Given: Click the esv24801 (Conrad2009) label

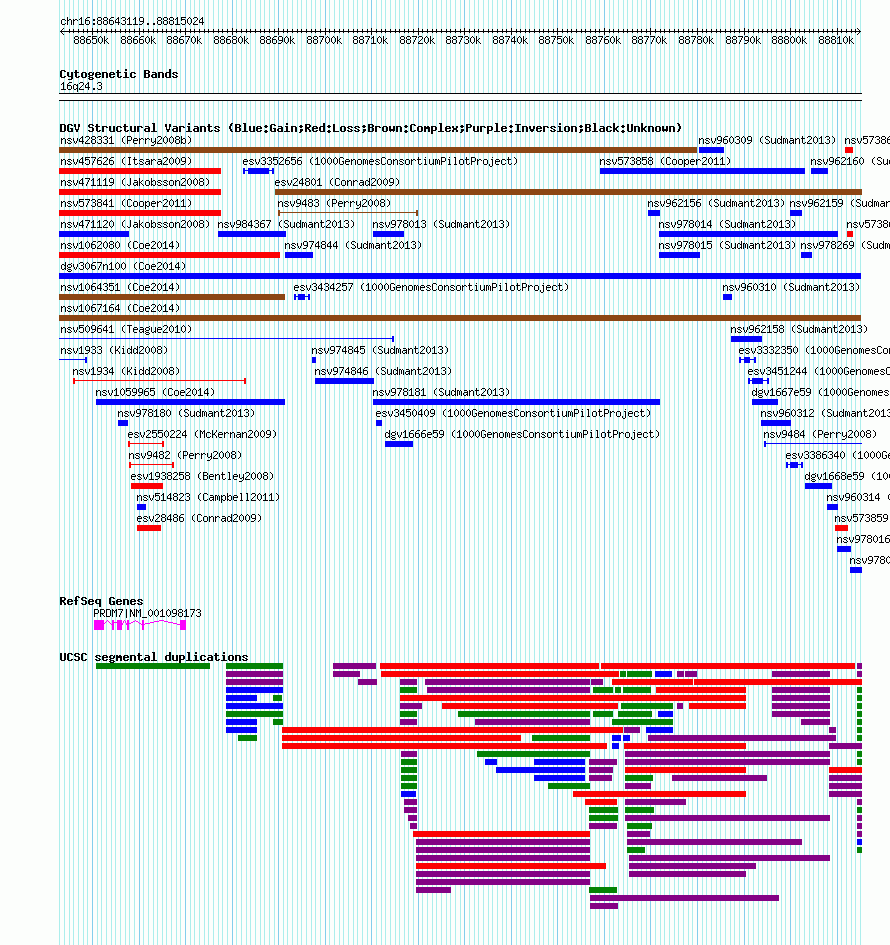Looking at the screenshot, I should (337, 182).
